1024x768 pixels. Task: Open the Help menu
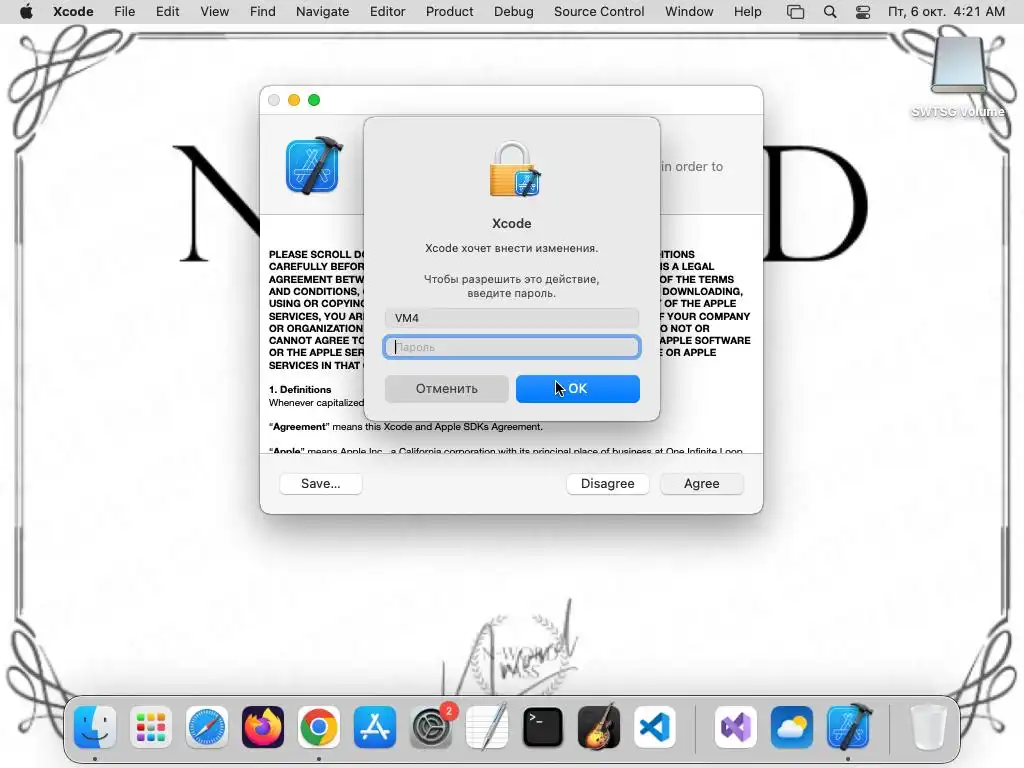pyautogui.click(x=748, y=12)
